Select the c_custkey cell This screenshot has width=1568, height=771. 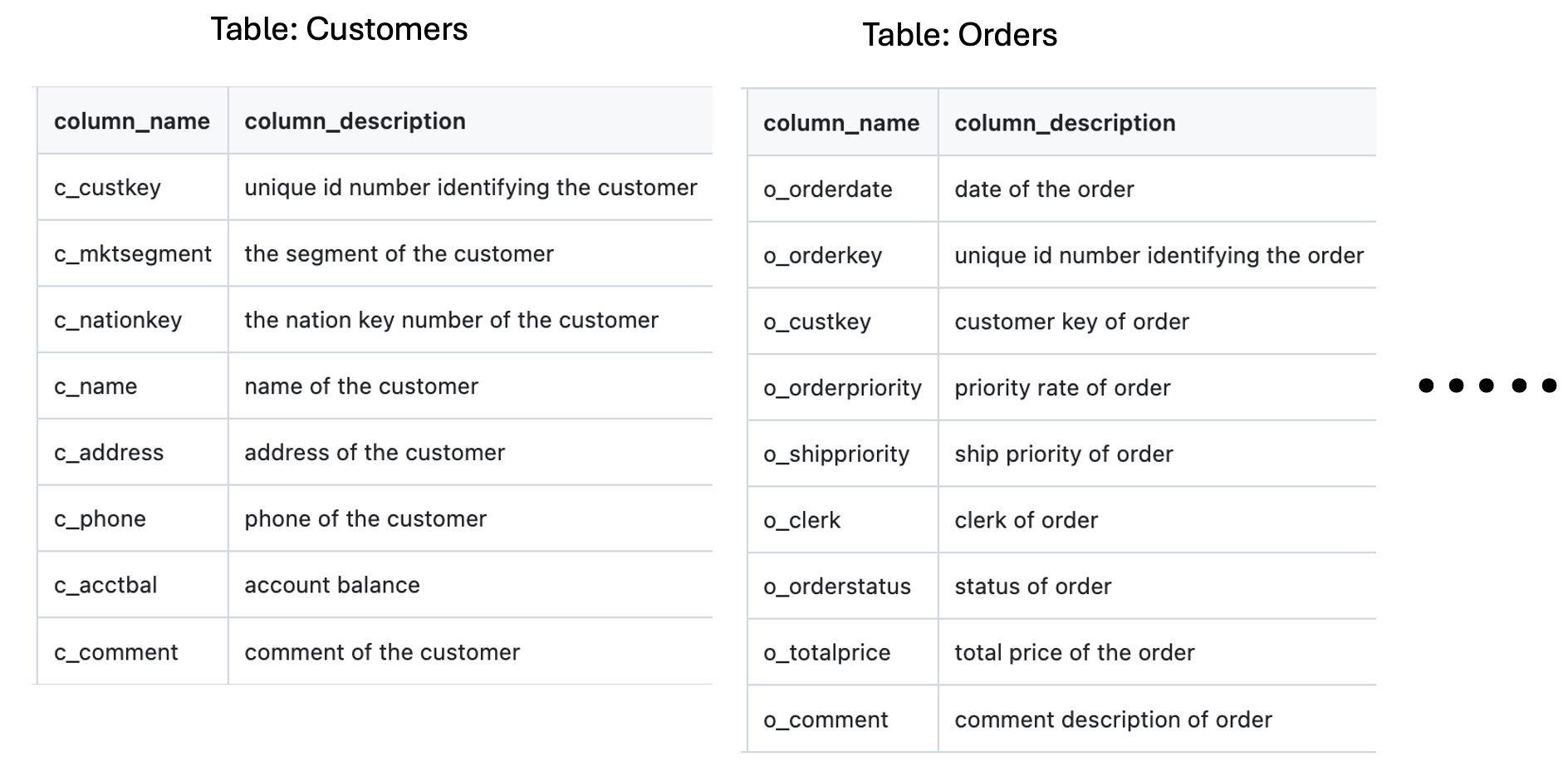click(107, 188)
